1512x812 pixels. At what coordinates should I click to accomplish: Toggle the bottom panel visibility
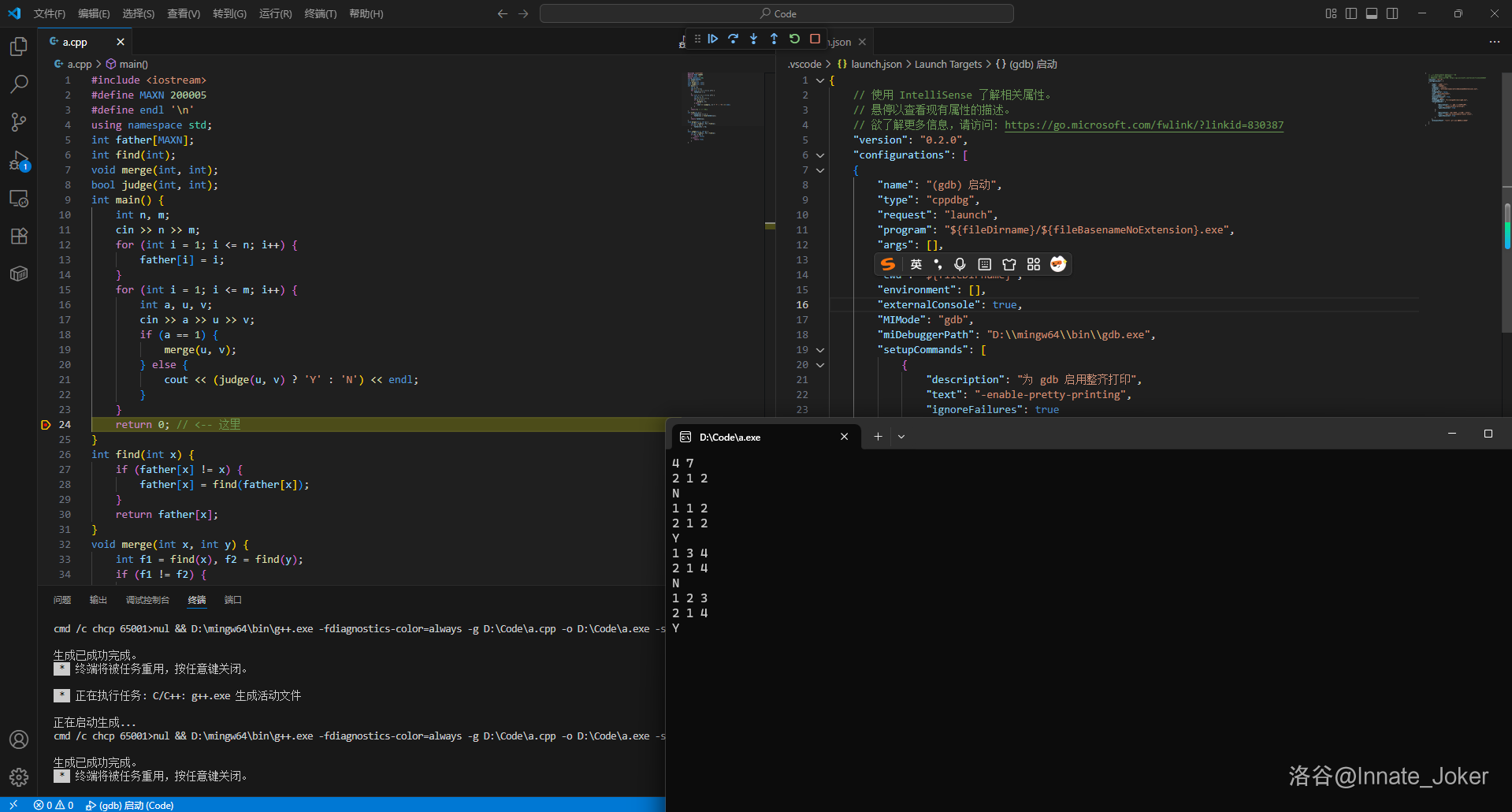click(1372, 13)
